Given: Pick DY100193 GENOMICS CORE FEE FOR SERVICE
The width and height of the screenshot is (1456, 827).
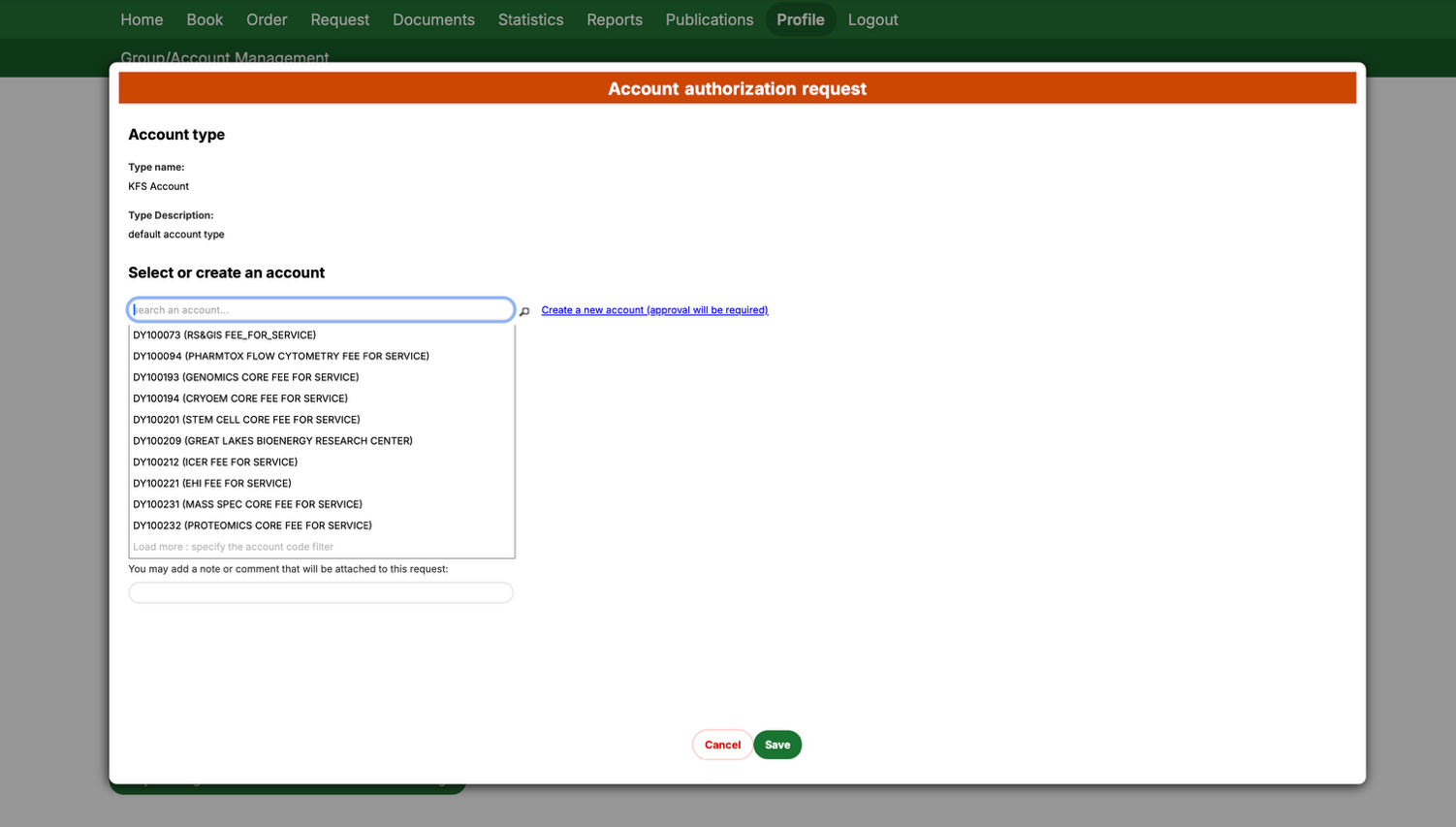Looking at the screenshot, I should (x=322, y=377).
